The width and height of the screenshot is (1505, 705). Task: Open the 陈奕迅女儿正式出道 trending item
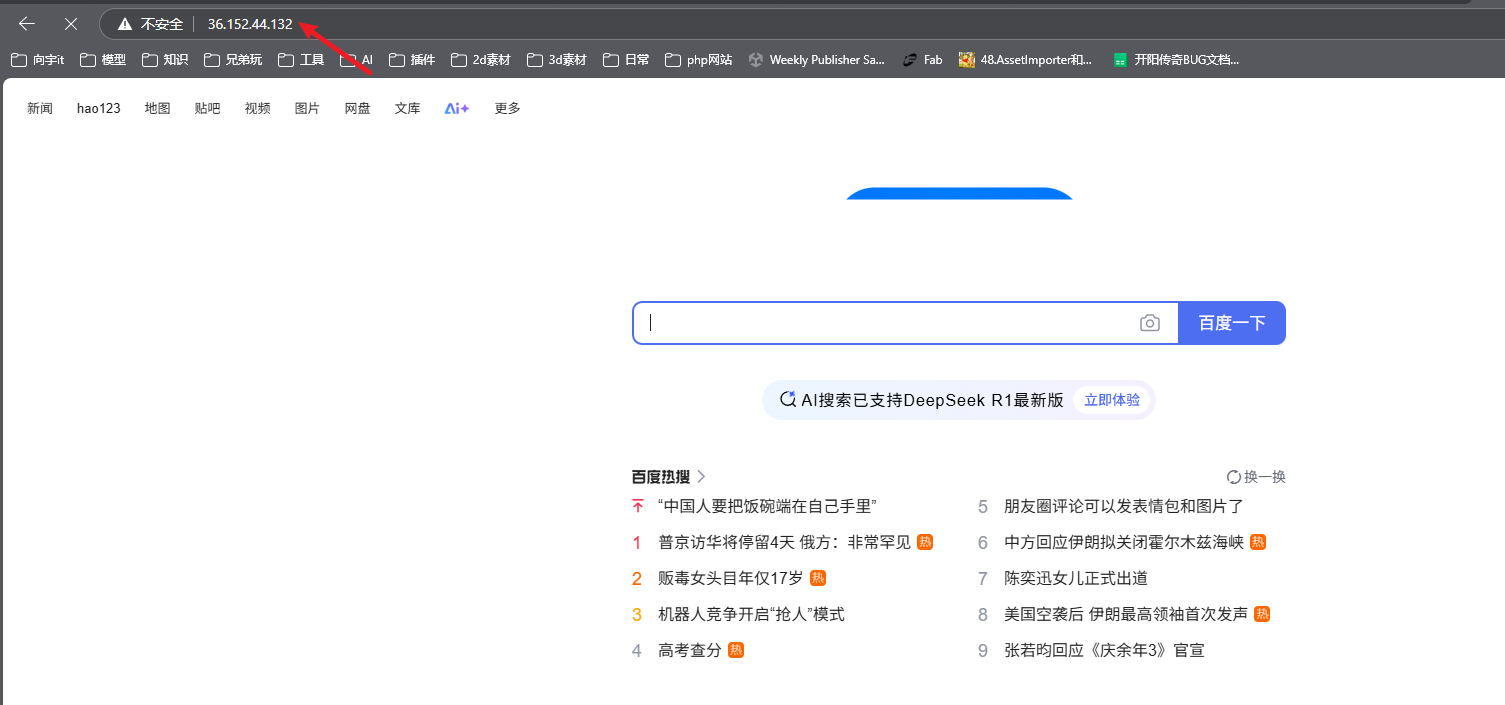tap(1076, 578)
